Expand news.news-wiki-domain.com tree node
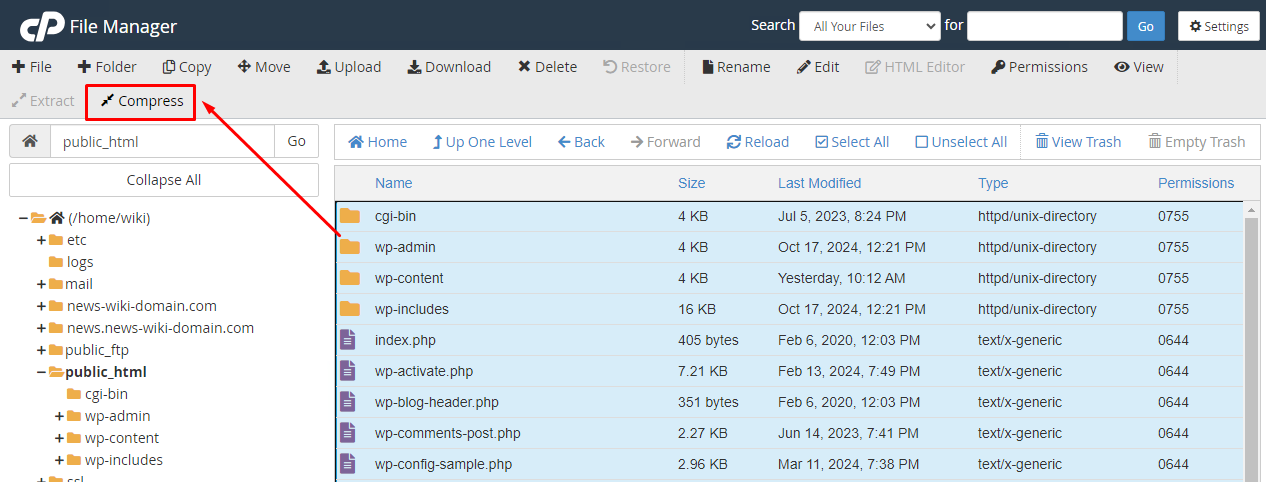Image resolution: width=1266 pixels, height=482 pixels. pos(42,328)
